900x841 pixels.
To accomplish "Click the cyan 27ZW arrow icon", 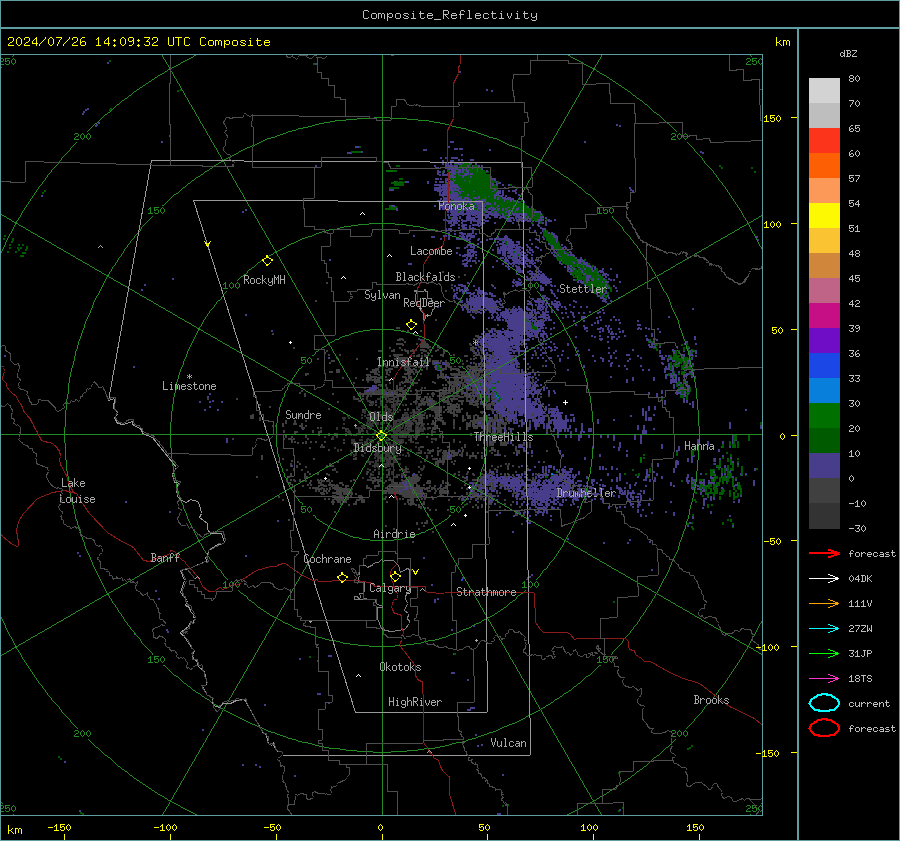I will 824,628.
